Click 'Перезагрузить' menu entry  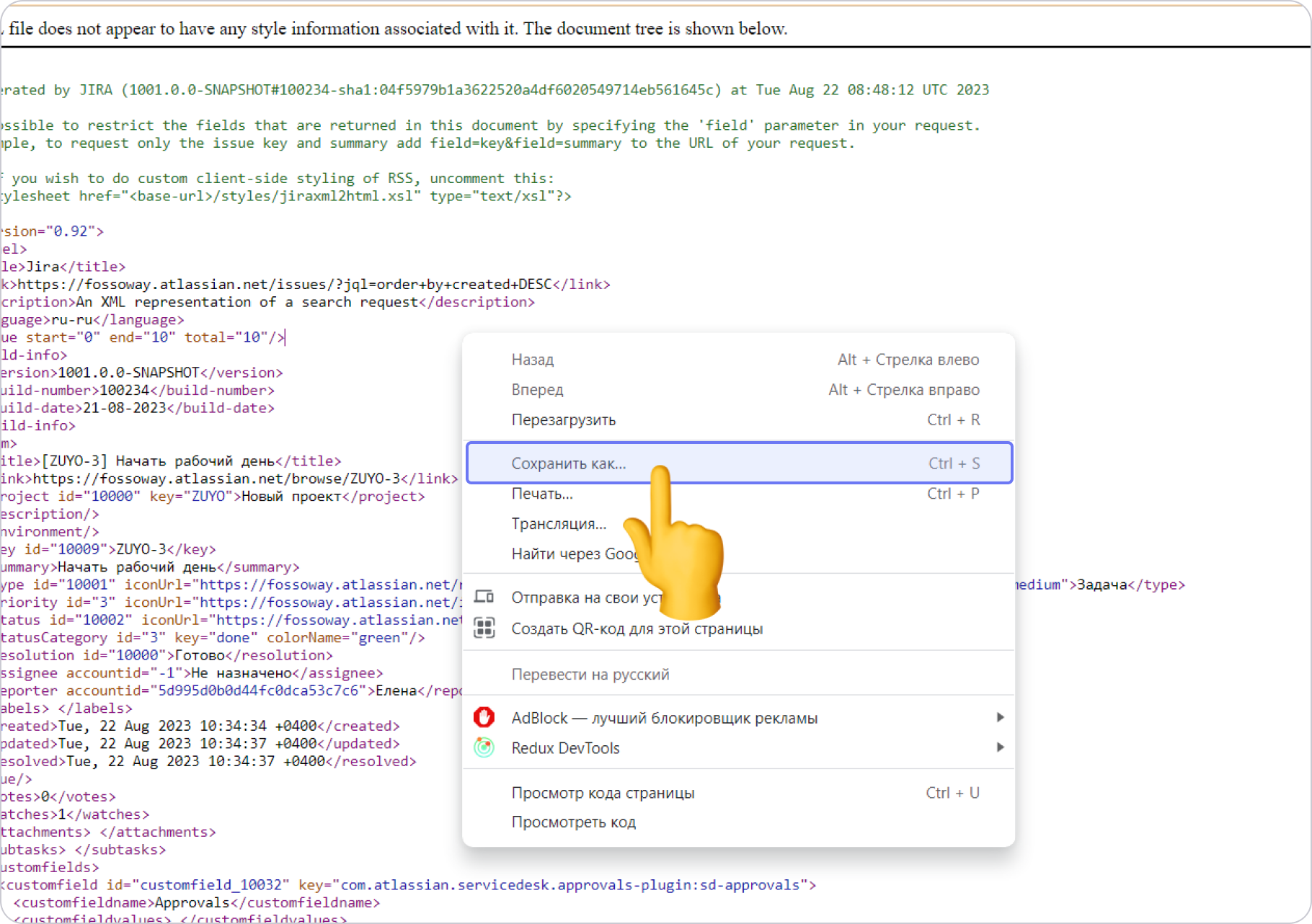[x=563, y=419]
